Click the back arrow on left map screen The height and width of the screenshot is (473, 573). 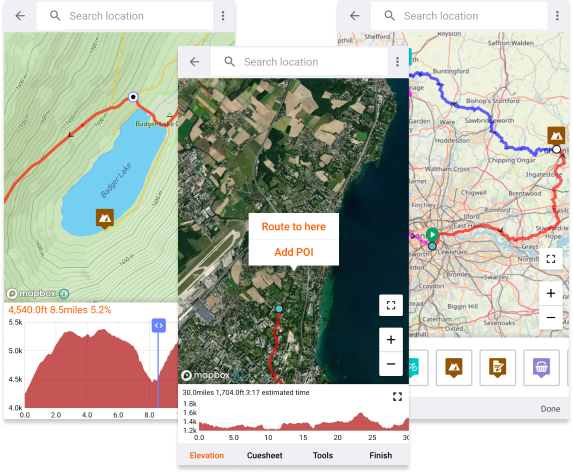coord(20,16)
